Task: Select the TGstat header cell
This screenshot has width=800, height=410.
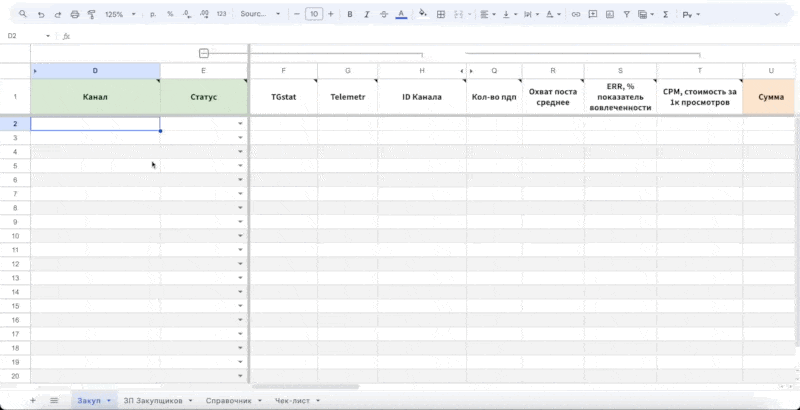Action: coord(284,96)
